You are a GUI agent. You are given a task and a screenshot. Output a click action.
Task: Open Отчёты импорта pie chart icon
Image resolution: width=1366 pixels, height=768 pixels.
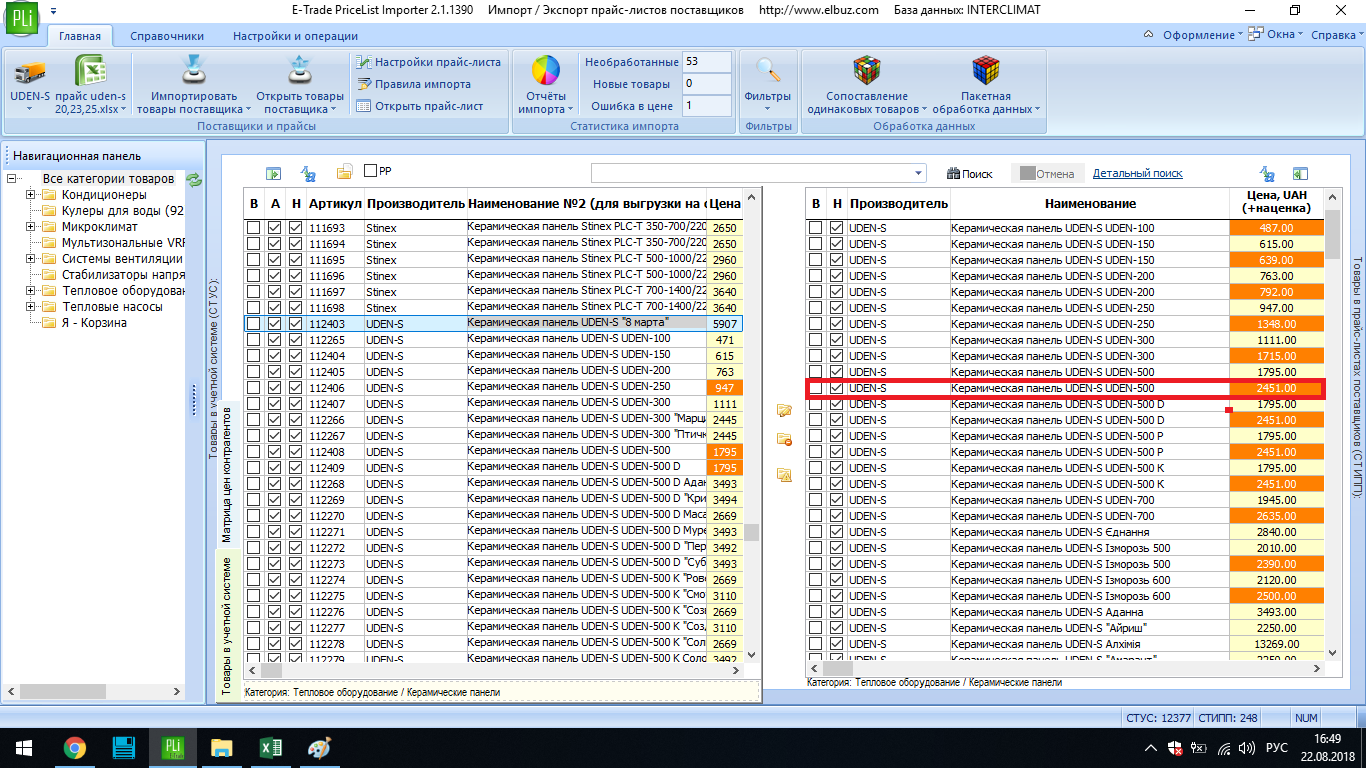click(545, 71)
